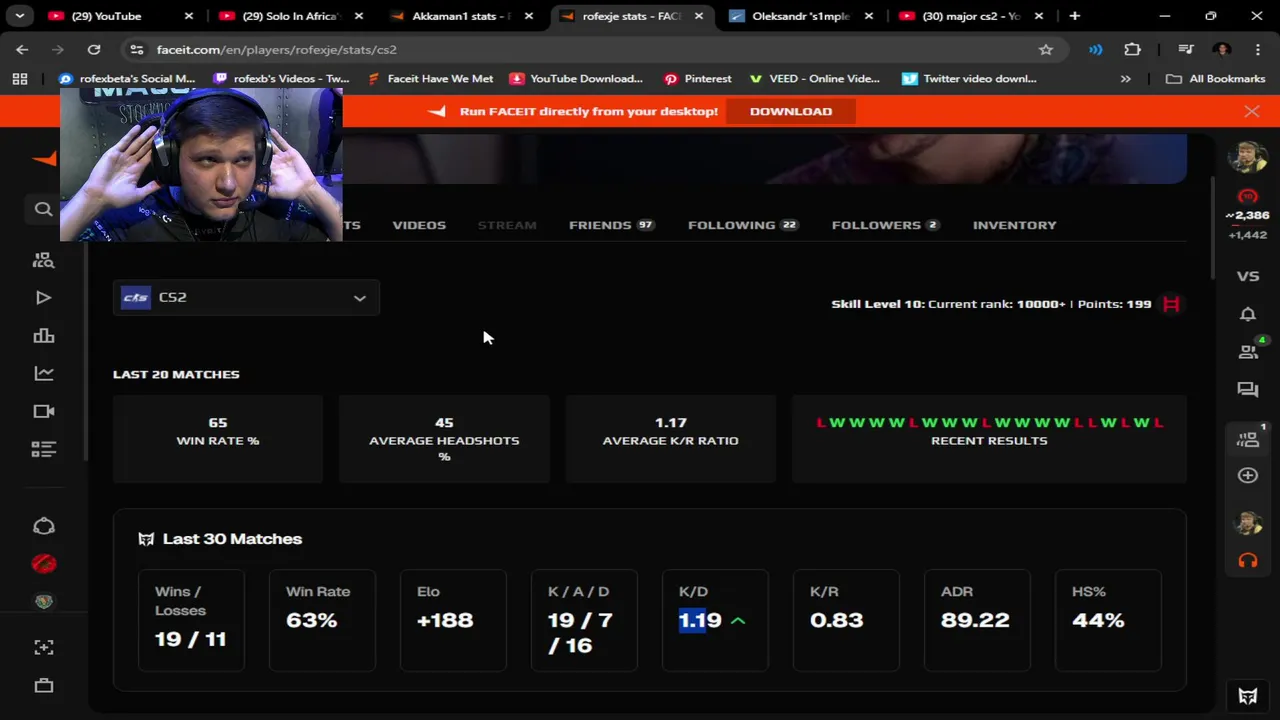
Task: Open the CS2 game selector dropdown
Action: 246,297
